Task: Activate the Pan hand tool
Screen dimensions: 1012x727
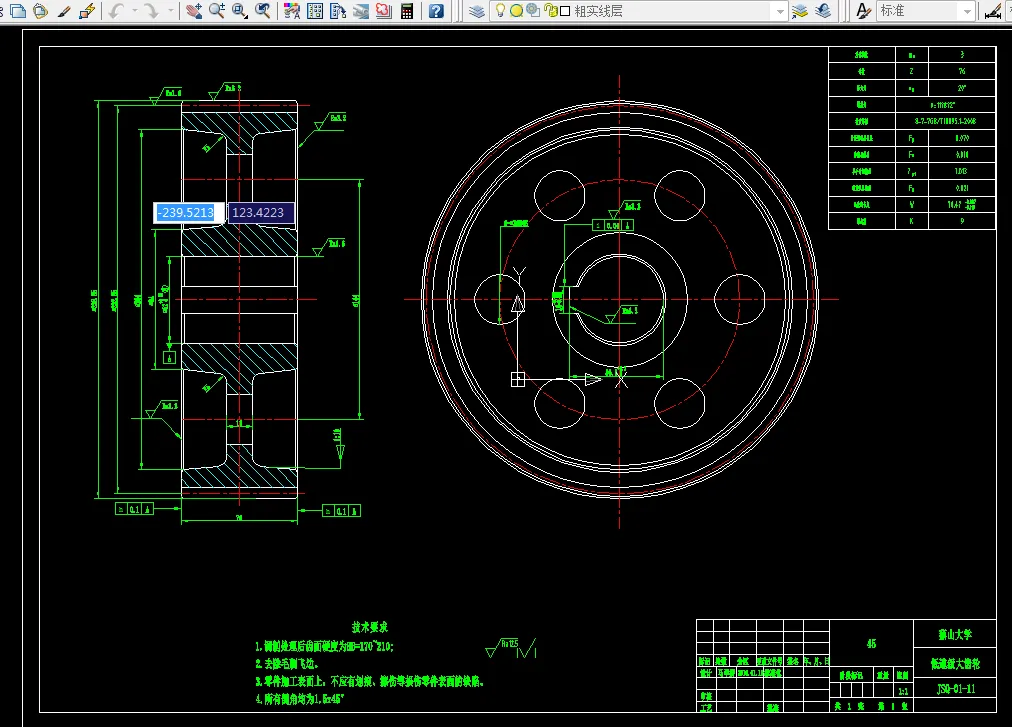Action: click(x=194, y=11)
